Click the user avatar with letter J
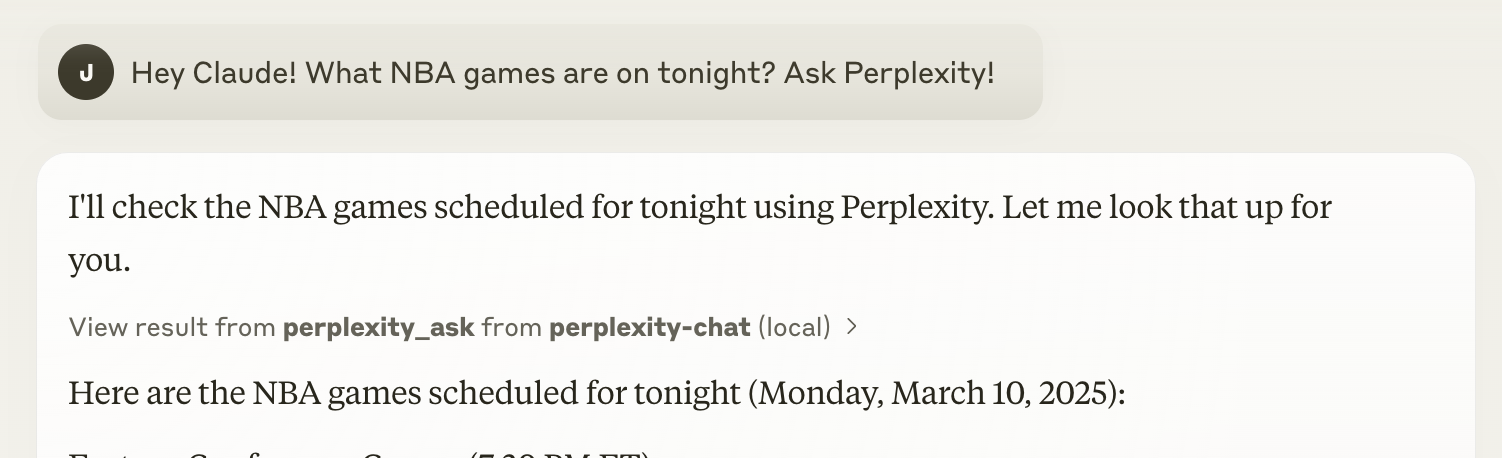This screenshot has height=458, width=1502. tap(86, 73)
